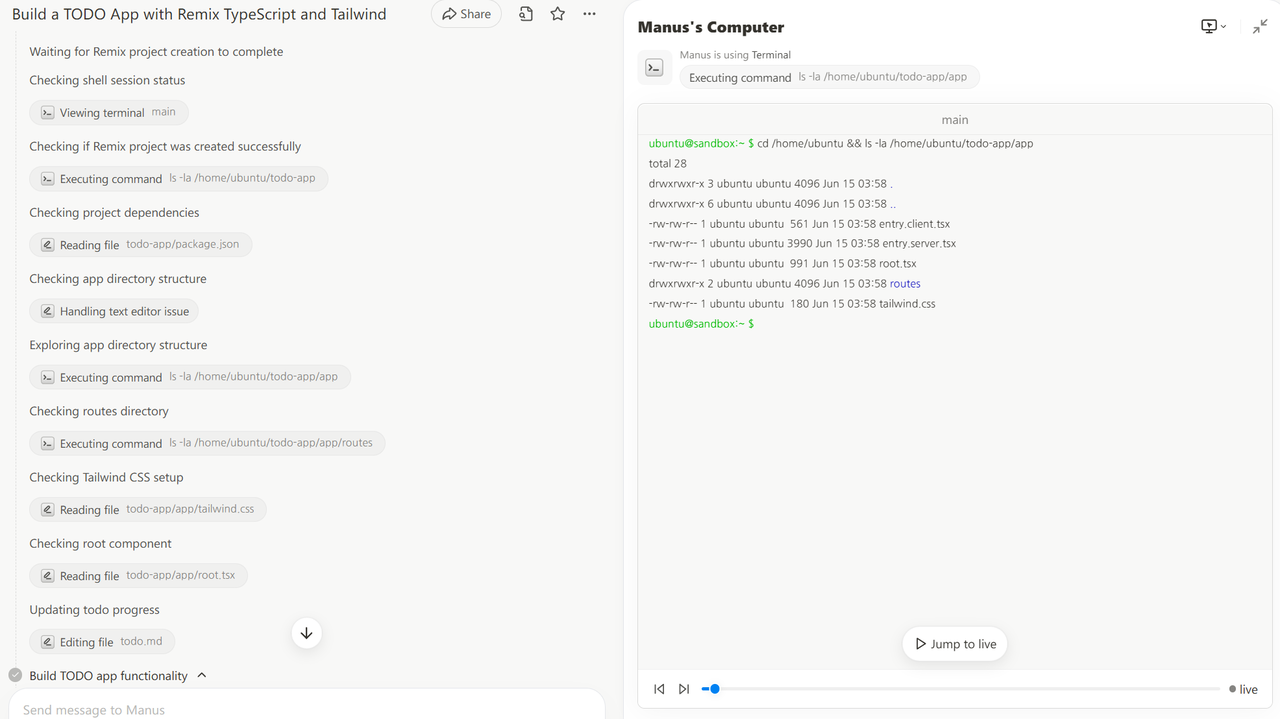Click the Share button
This screenshot has width=1280, height=719.
[466, 14]
